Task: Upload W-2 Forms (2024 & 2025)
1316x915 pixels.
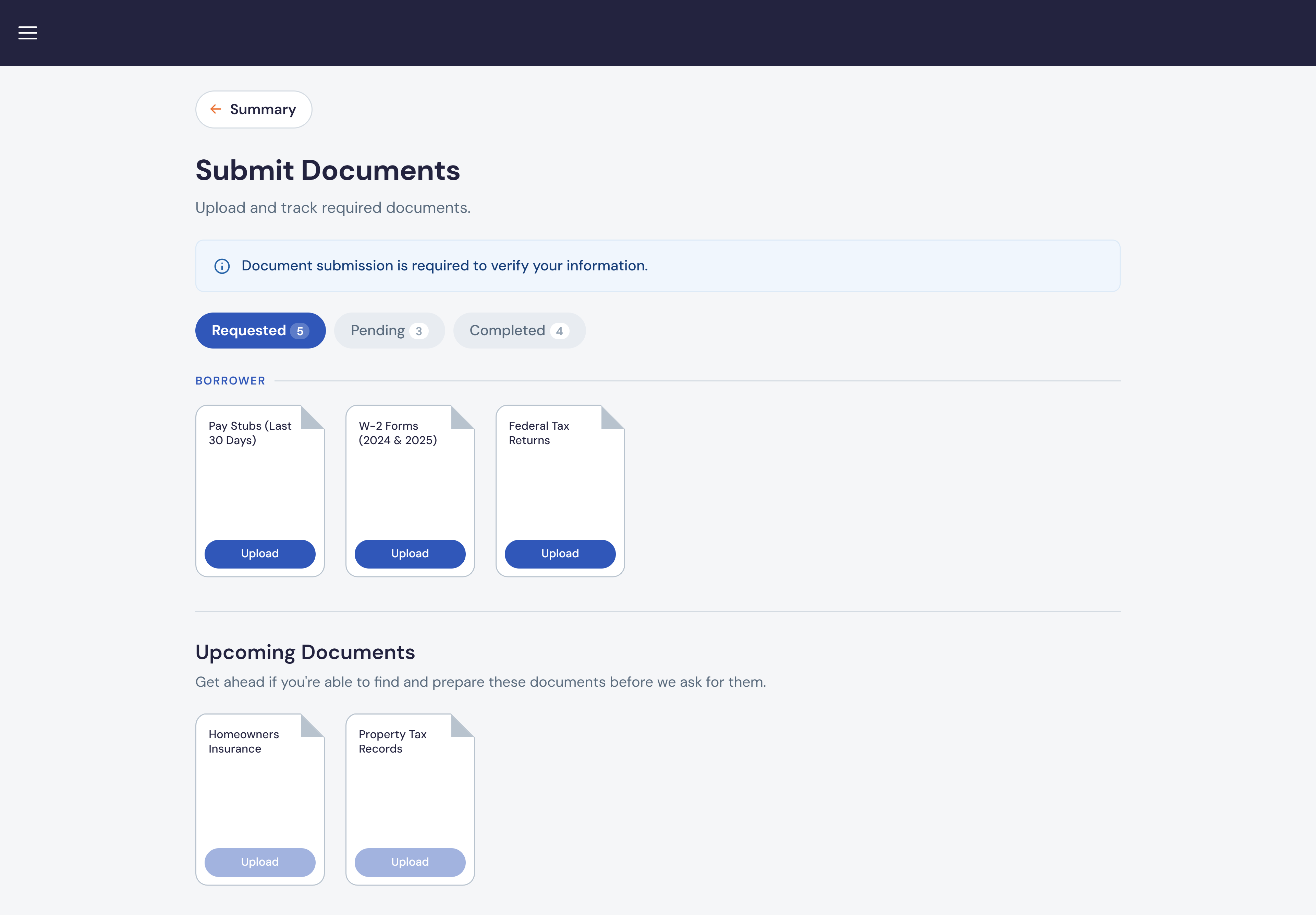Action: pos(410,554)
